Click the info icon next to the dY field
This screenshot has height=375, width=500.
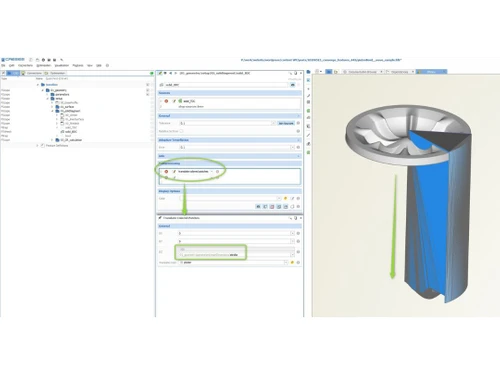point(298,241)
